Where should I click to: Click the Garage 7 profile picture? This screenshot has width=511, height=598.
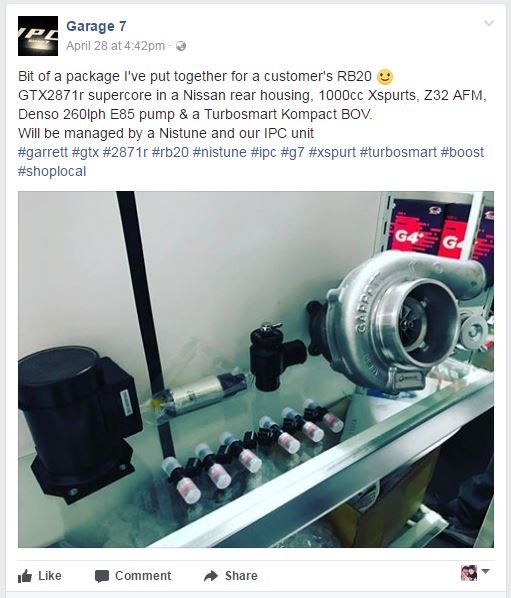tap(38, 36)
